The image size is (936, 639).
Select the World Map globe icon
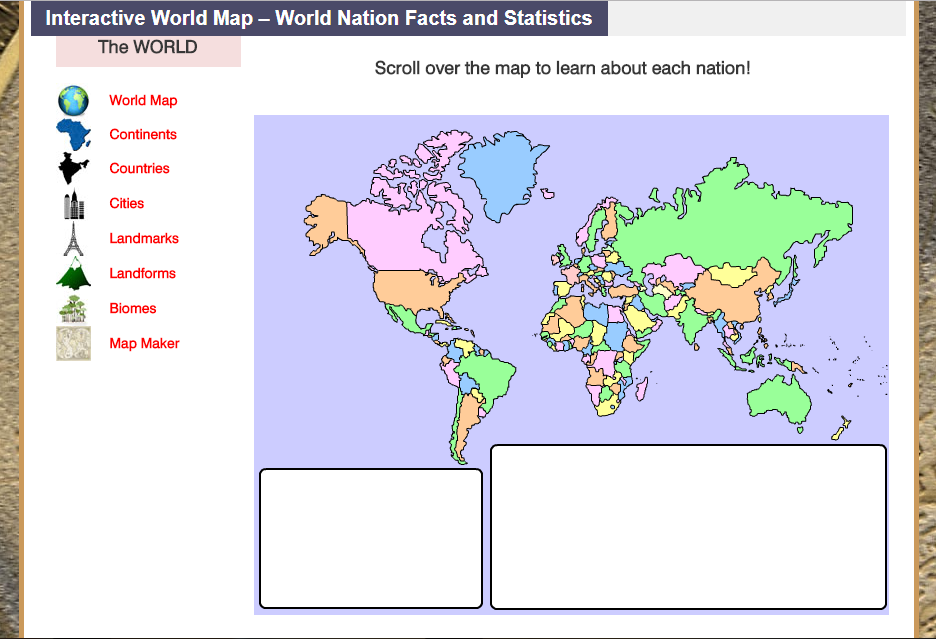(x=72, y=99)
